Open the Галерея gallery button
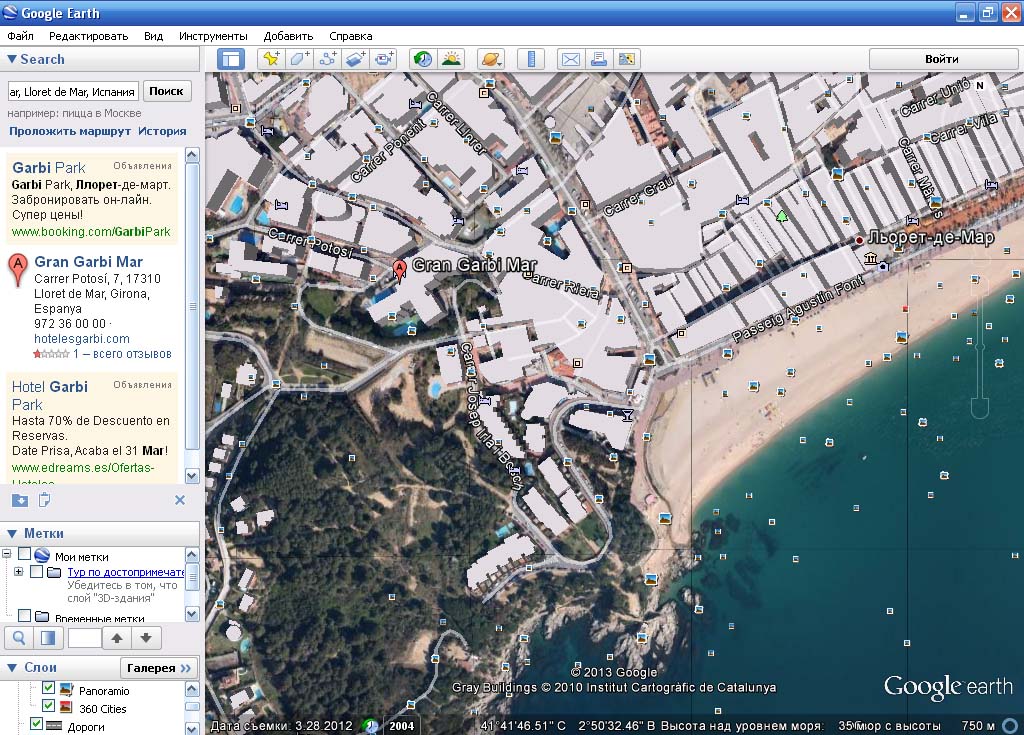The width and height of the screenshot is (1024, 735). click(x=159, y=668)
